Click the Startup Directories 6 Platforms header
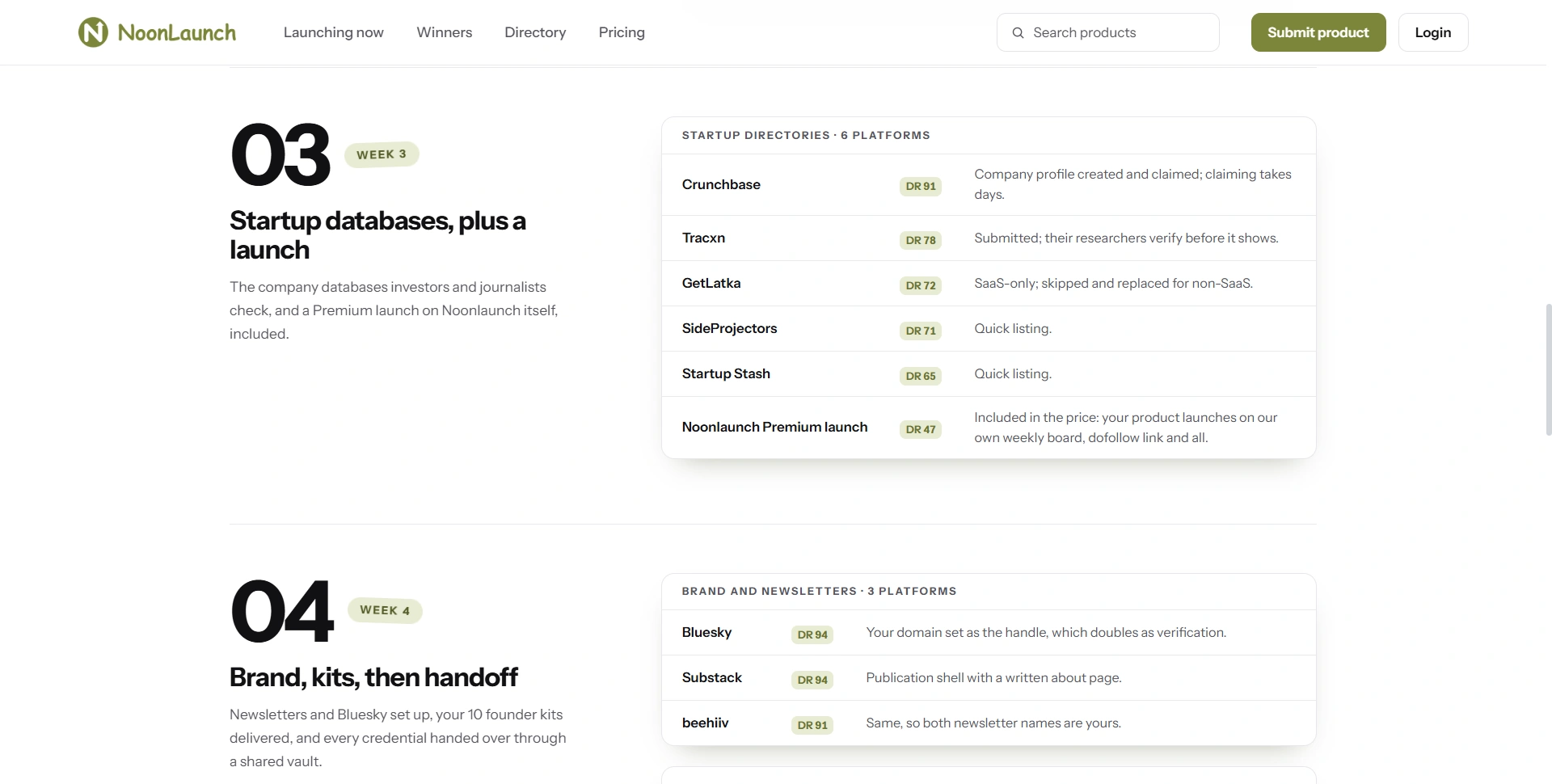 pyautogui.click(x=806, y=135)
